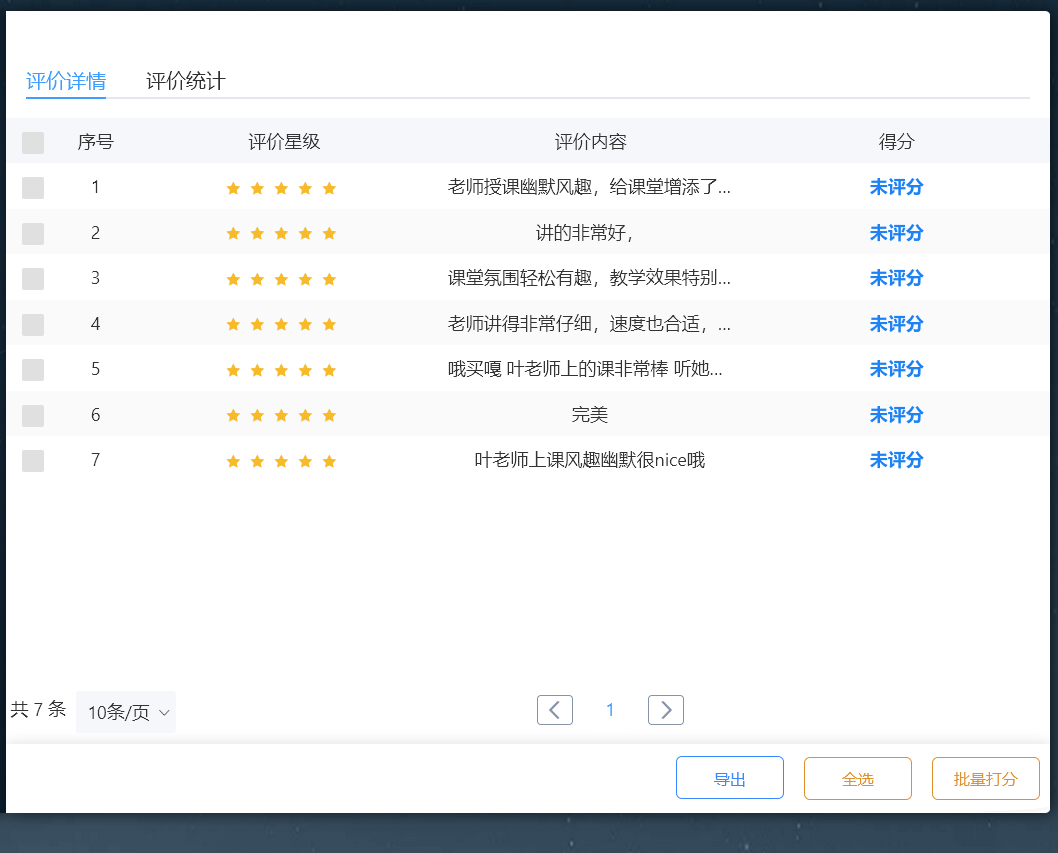Toggle the select-all header checkbox
Image resolution: width=1058 pixels, height=853 pixels.
click(33, 142)
